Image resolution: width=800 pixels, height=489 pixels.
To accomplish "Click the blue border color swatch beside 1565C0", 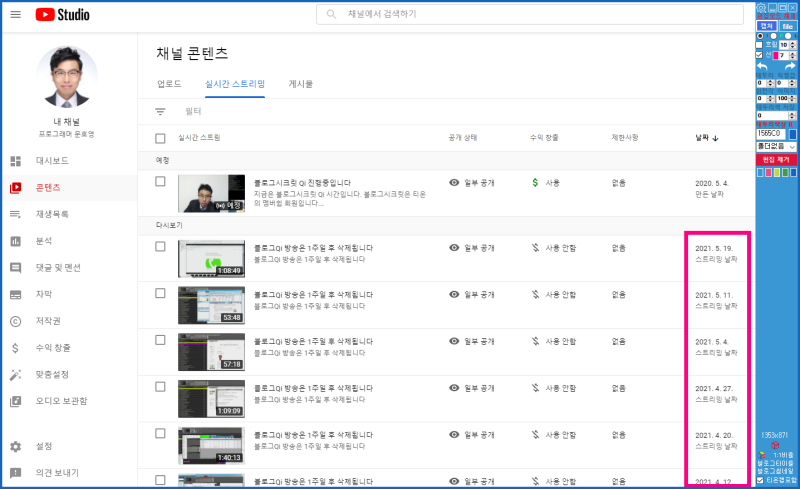I will (793, 134).
